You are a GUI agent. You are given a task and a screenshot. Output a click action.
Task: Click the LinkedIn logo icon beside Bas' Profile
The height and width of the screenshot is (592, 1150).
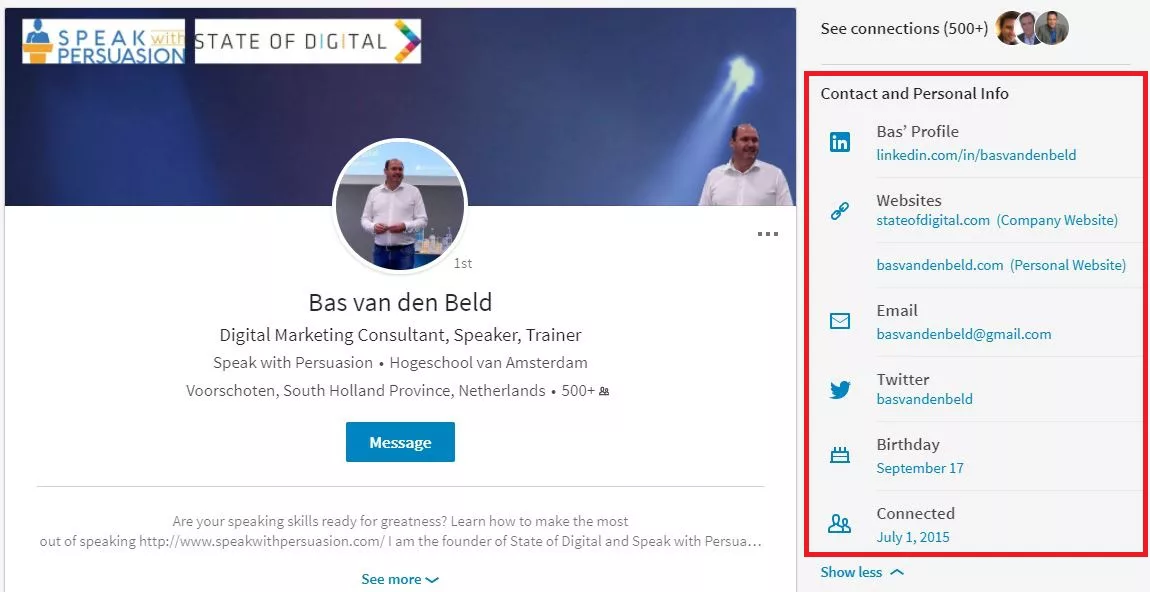click(x=840, y=143)
